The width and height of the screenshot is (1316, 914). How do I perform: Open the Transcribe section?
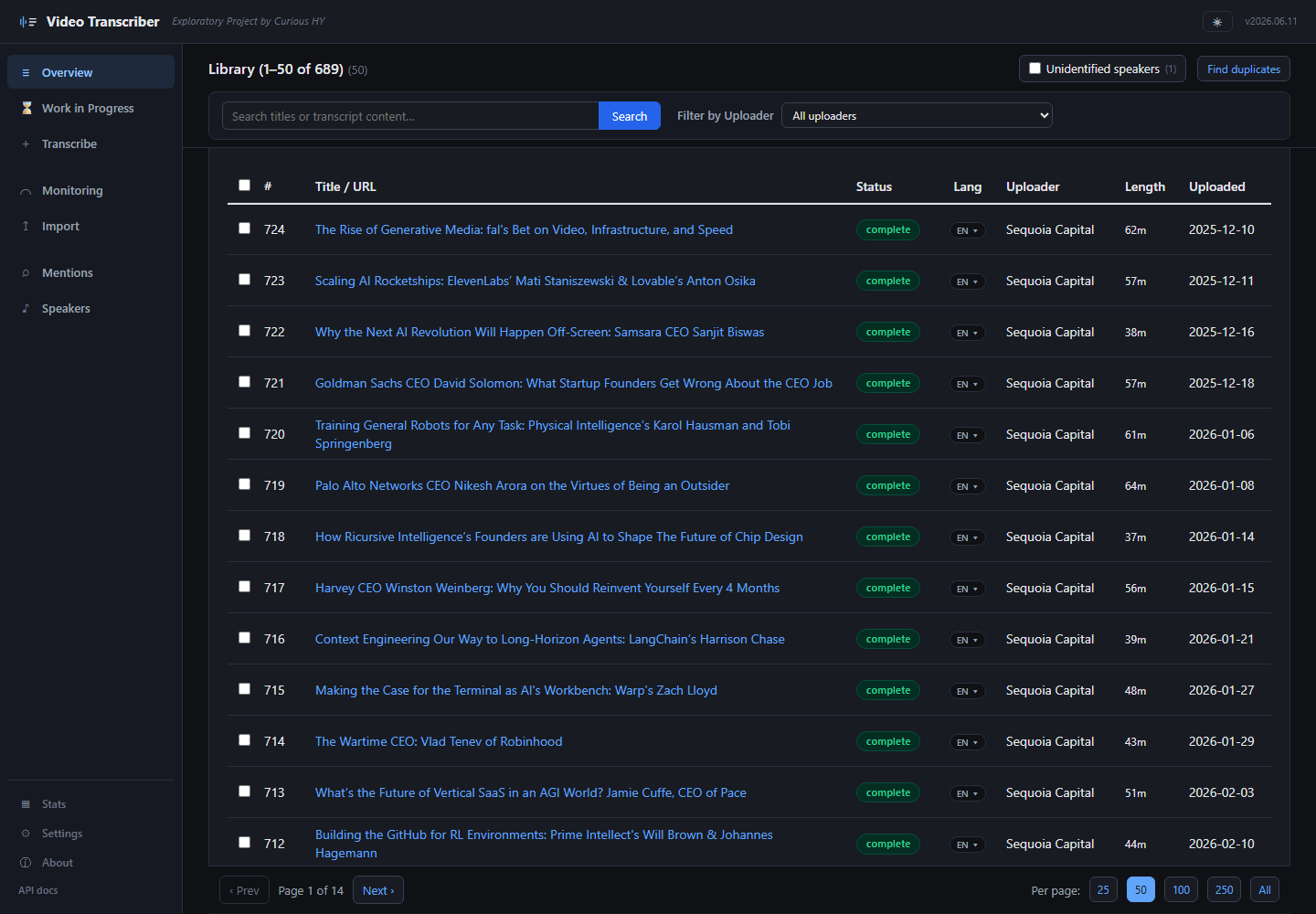[90, 143]
